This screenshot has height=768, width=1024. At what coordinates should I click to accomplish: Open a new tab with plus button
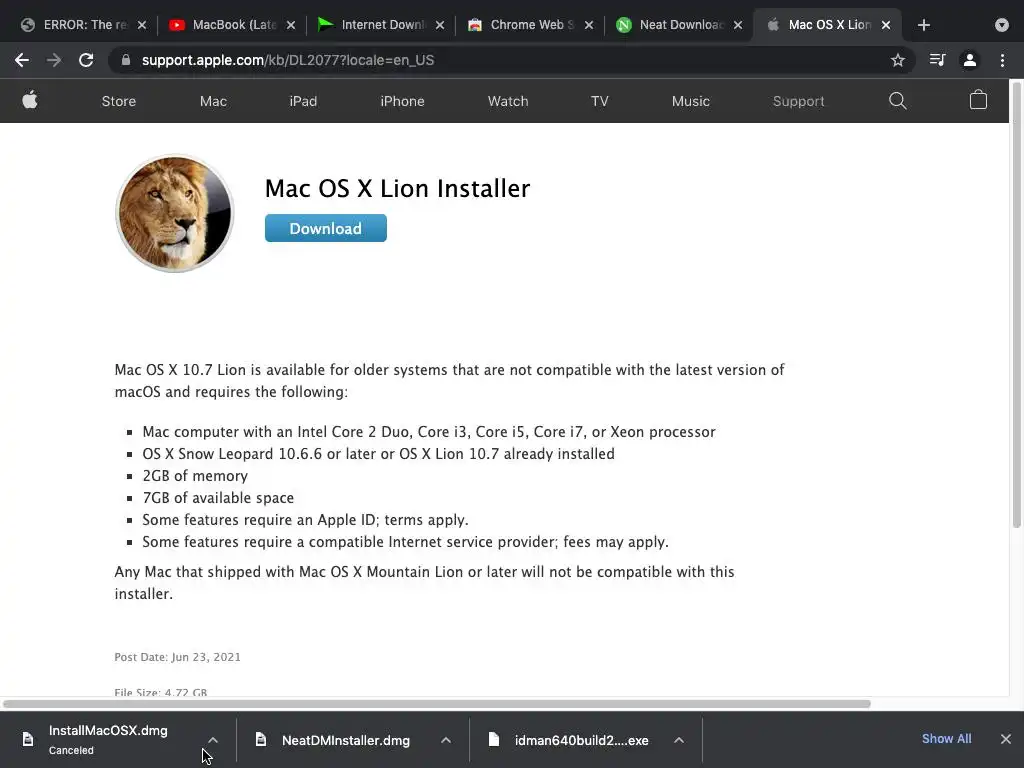click(923, 25)
